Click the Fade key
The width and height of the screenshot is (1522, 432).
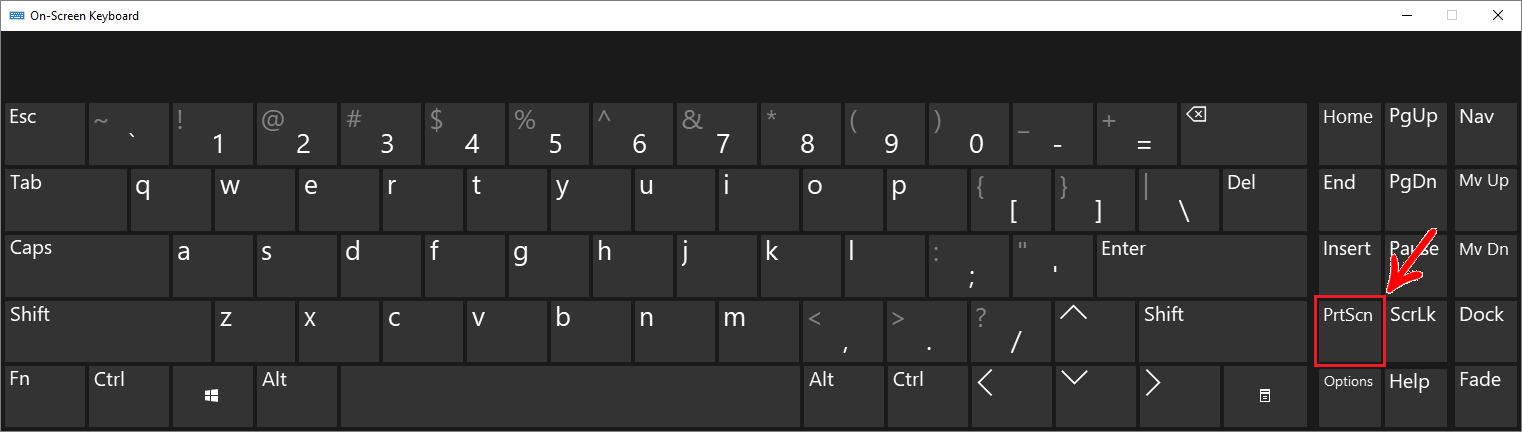[1485, 397]
